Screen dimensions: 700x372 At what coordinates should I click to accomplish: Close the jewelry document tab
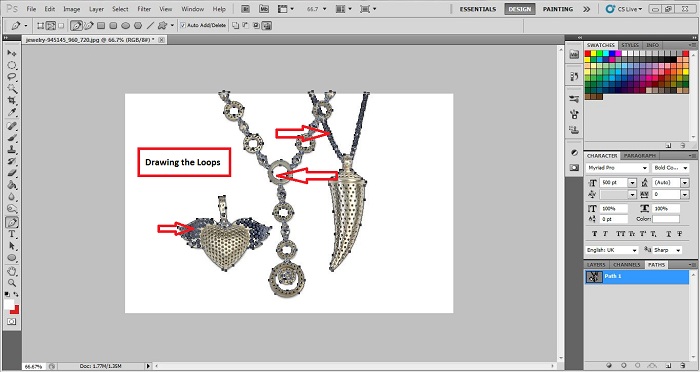[x=162, y=40]
